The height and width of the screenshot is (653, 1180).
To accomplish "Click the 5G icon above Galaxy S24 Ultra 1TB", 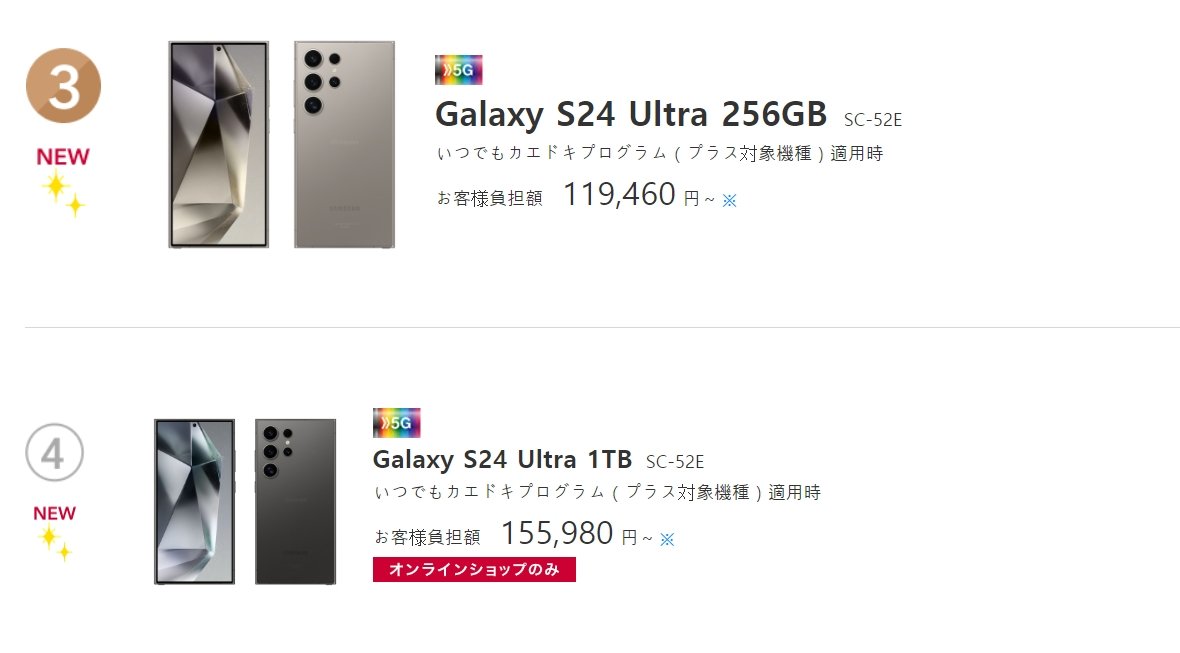I will (397, 423).
